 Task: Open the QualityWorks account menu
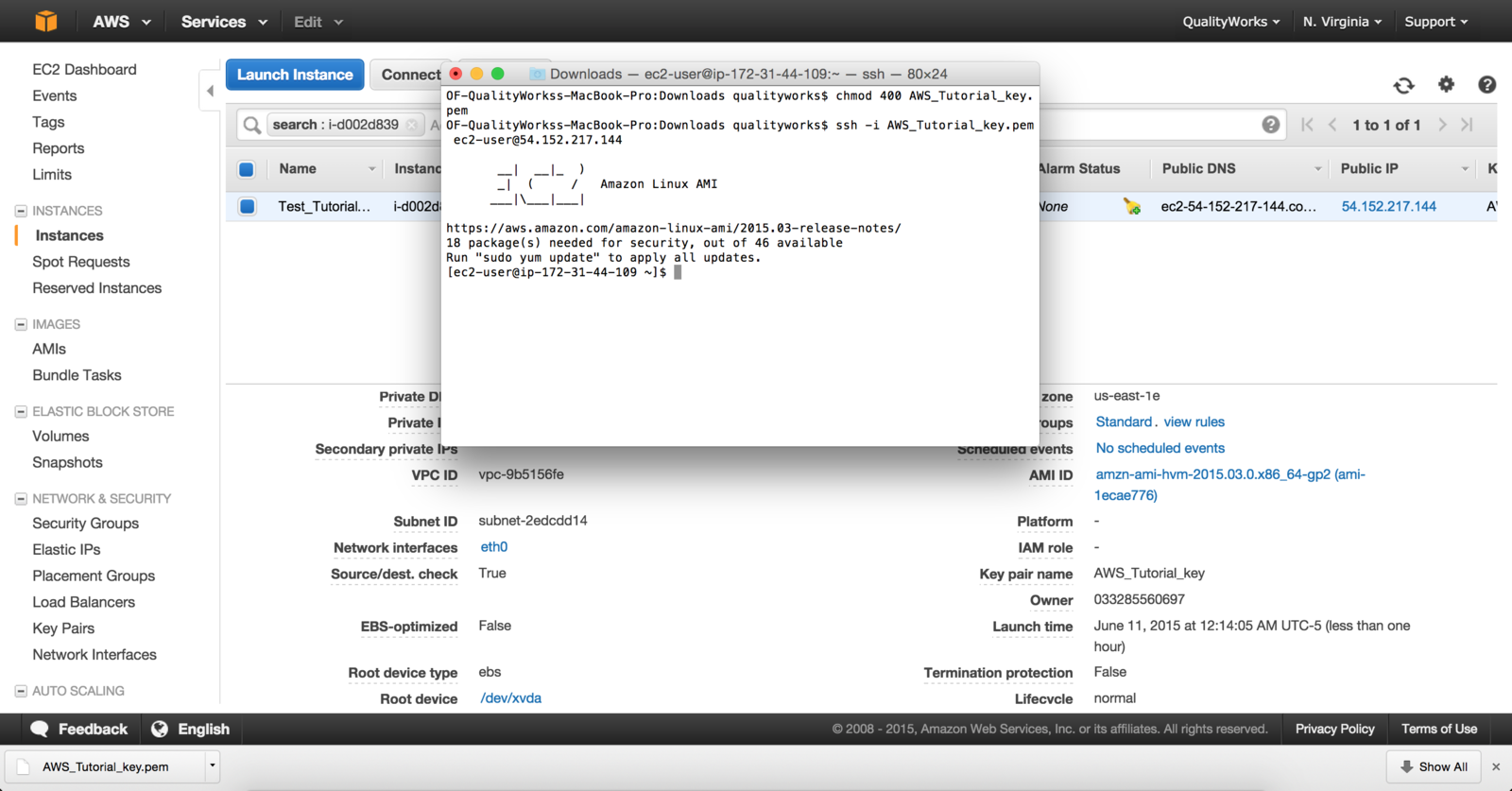(x=1231, y=21)
